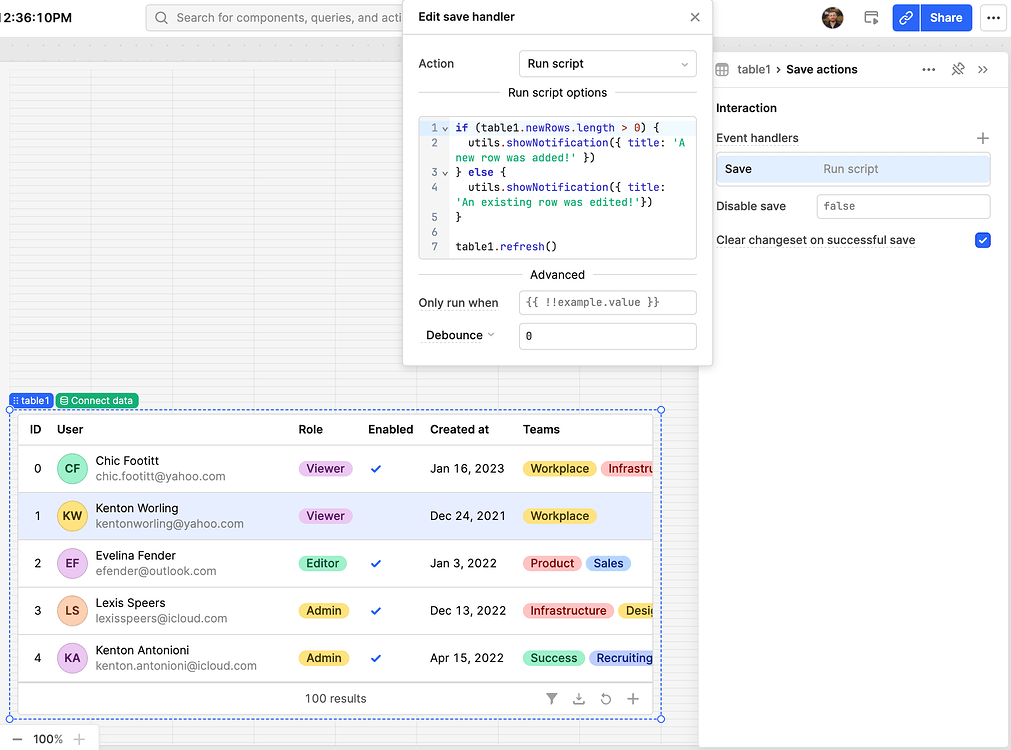Viewport: 1011px width, 750px height.
Task: Click the 100% zoom level label
Action: [48, 739]
